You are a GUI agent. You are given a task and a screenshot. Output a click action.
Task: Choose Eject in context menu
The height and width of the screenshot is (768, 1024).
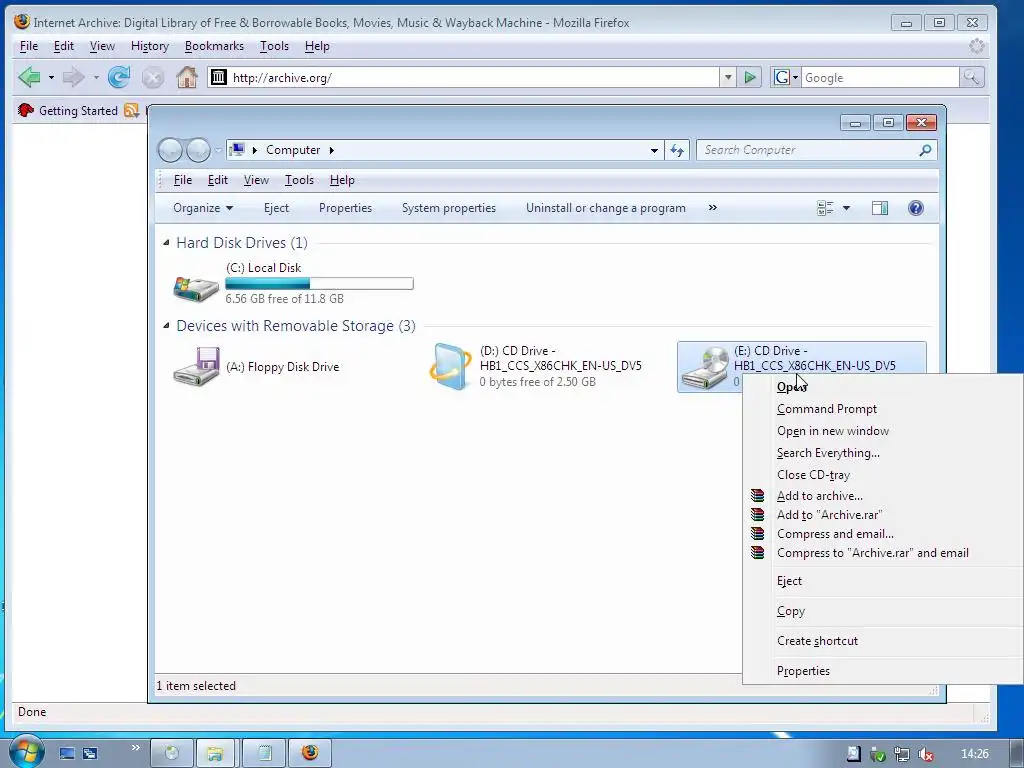click(882, 581)
